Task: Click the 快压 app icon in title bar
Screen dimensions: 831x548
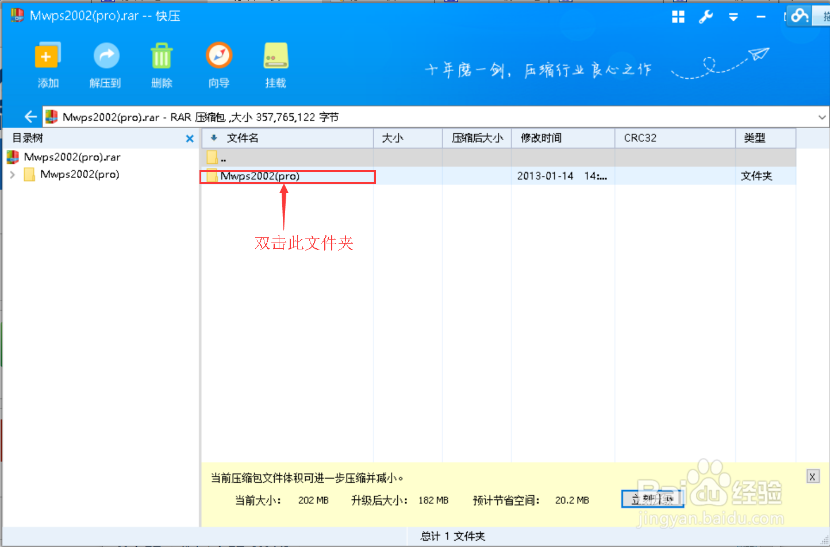Action: click(x=17, y=15)
